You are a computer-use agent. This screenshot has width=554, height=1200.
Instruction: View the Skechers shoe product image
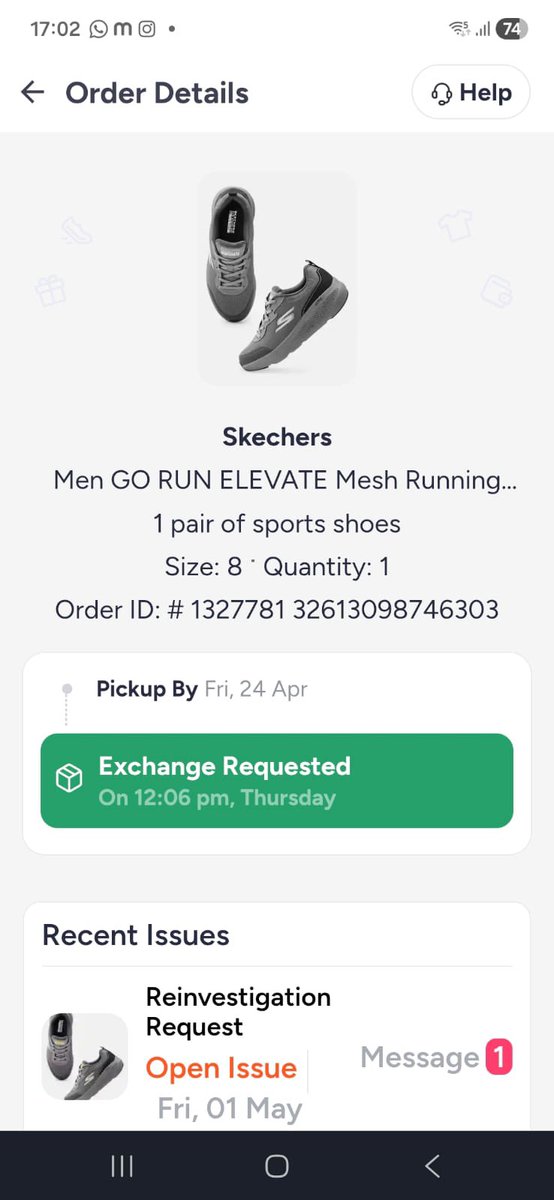277,278
